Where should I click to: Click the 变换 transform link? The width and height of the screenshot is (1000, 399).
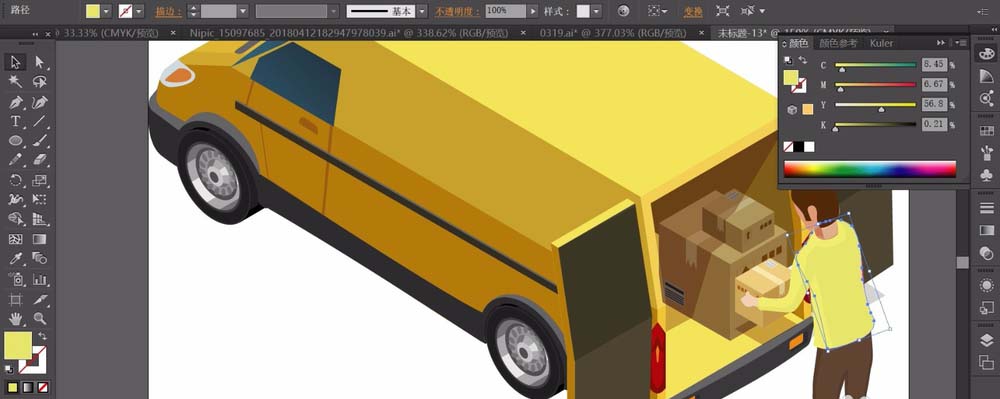click(693, 11)
